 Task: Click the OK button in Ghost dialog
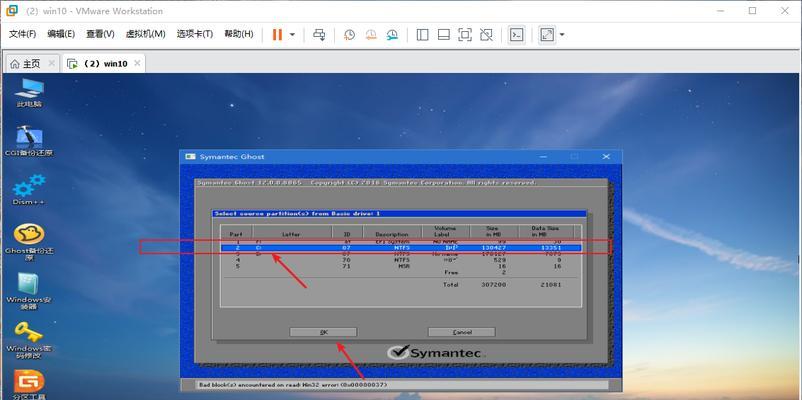(323, 332)
